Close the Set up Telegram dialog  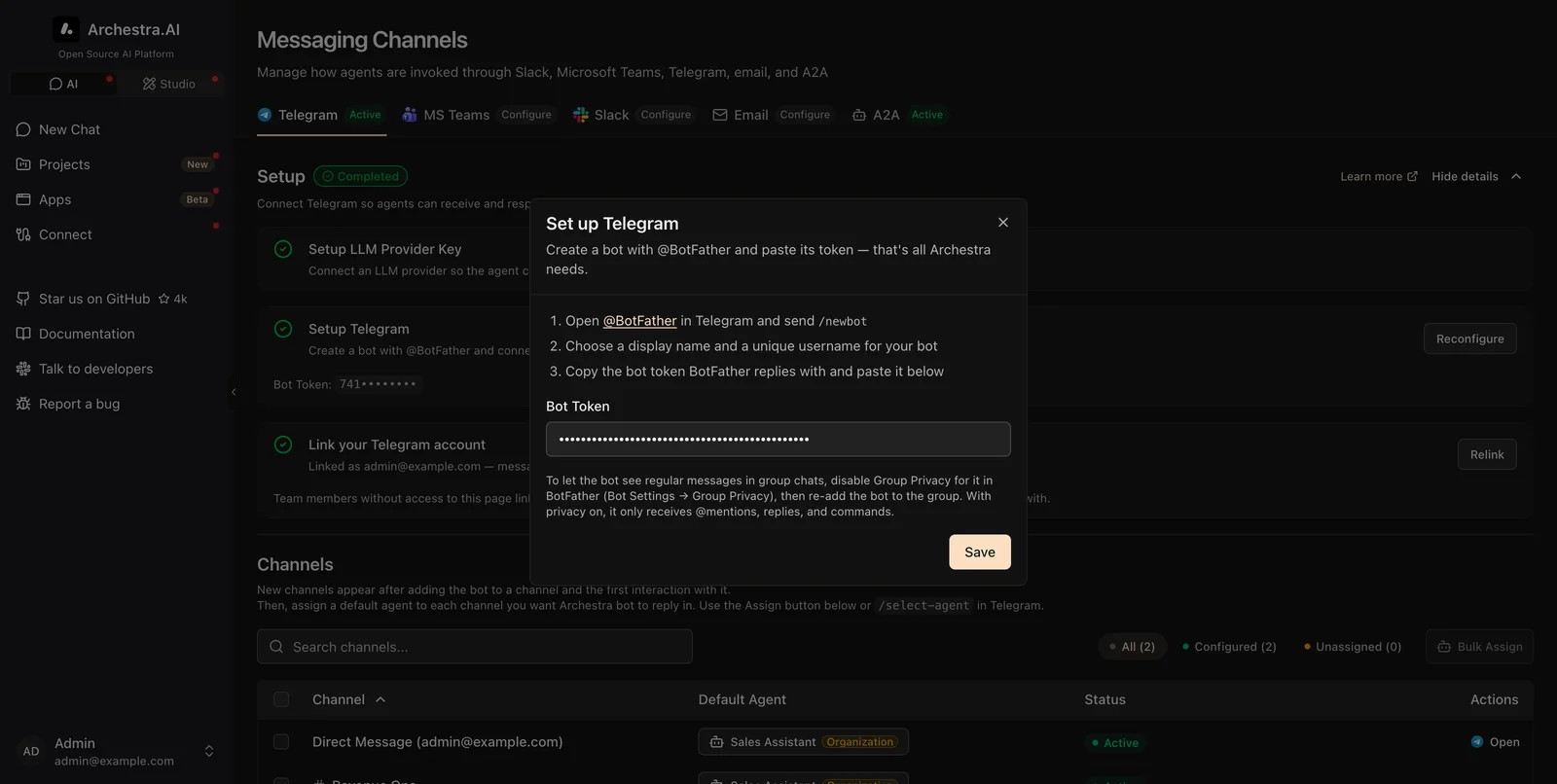click(1003, 223)
